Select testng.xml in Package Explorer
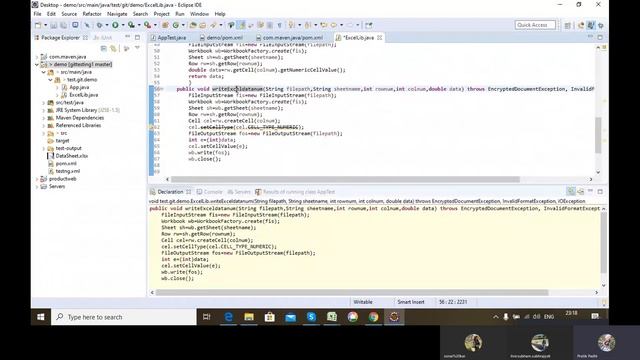The height and width of the screenshot is (360, 640). tap(67, 171)
